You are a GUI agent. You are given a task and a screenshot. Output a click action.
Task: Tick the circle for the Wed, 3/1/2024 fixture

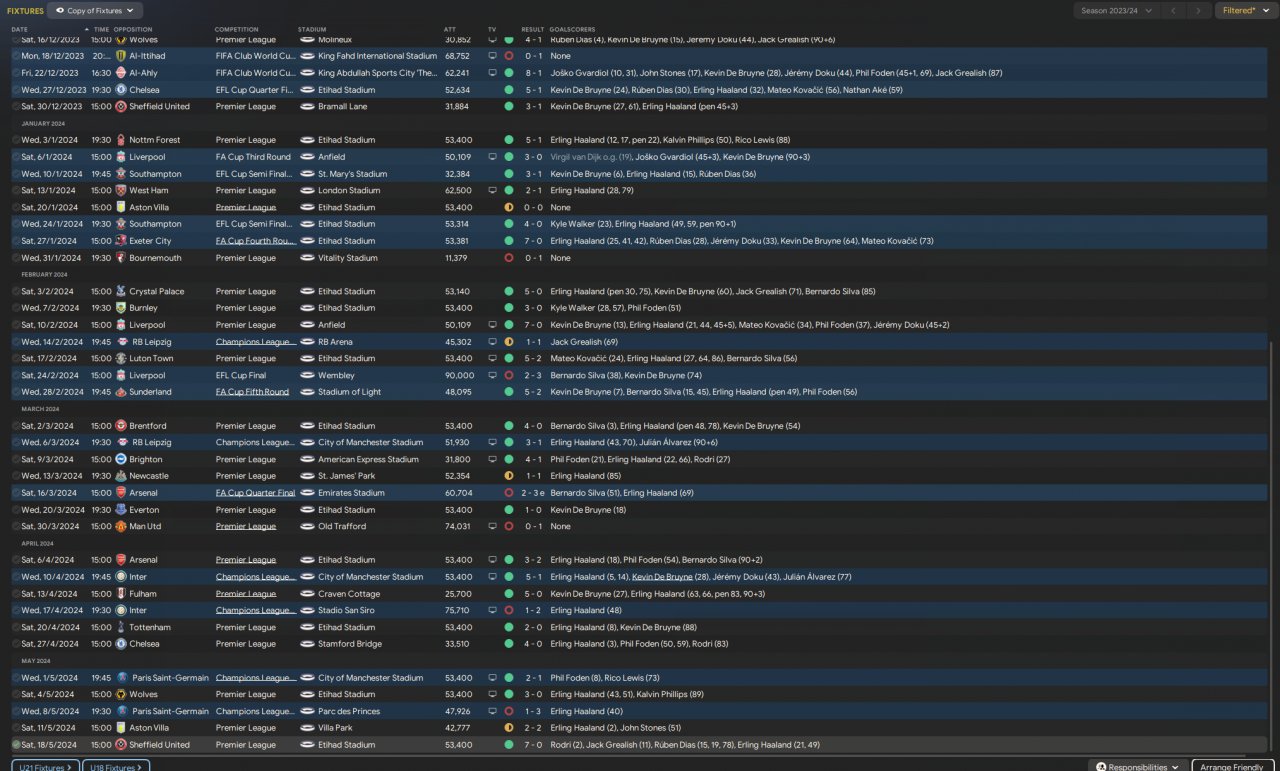coord(15,140)
